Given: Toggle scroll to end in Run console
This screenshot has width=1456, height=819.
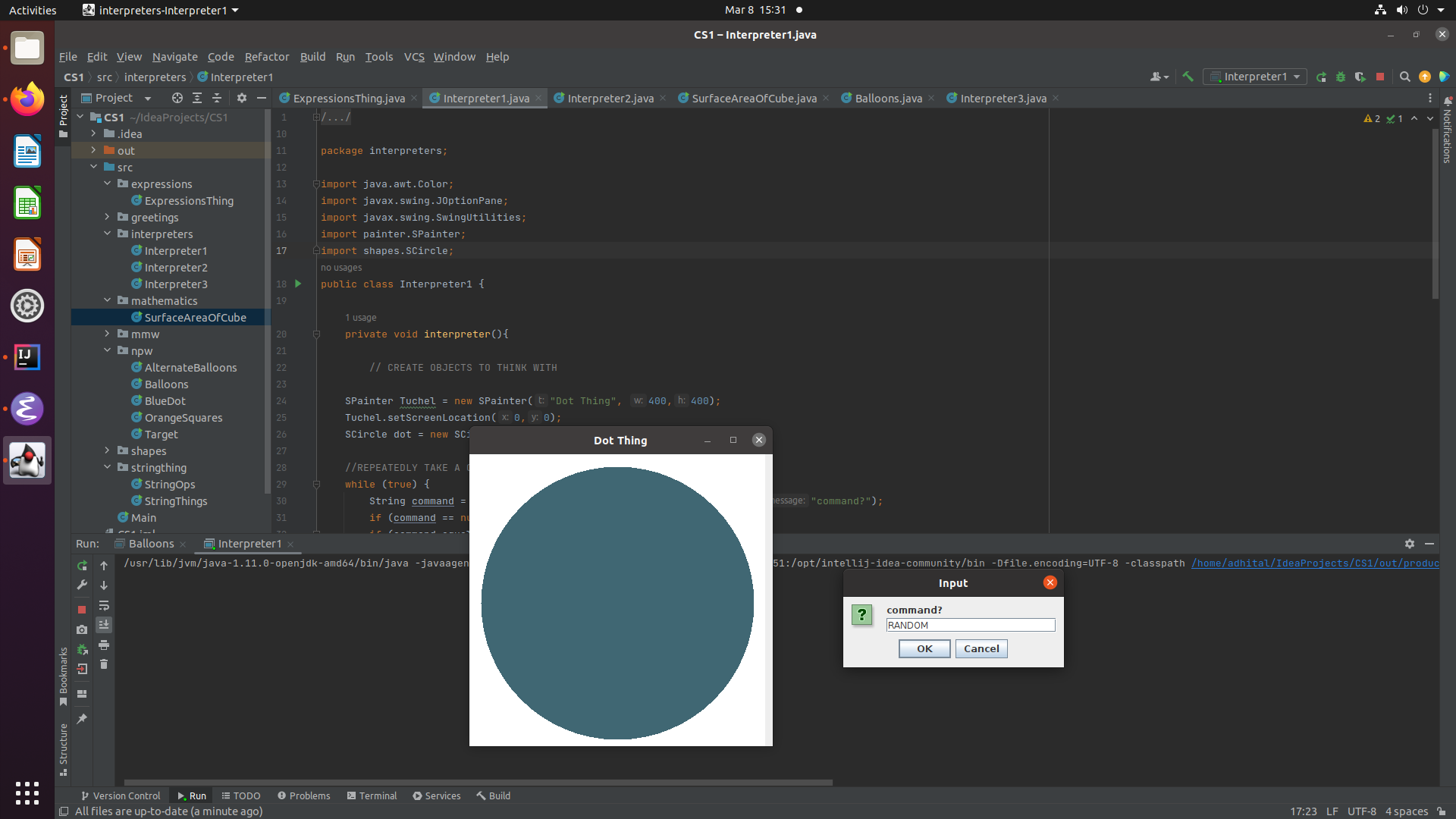Looking at the screenshot, I should (x=104, y=624).
